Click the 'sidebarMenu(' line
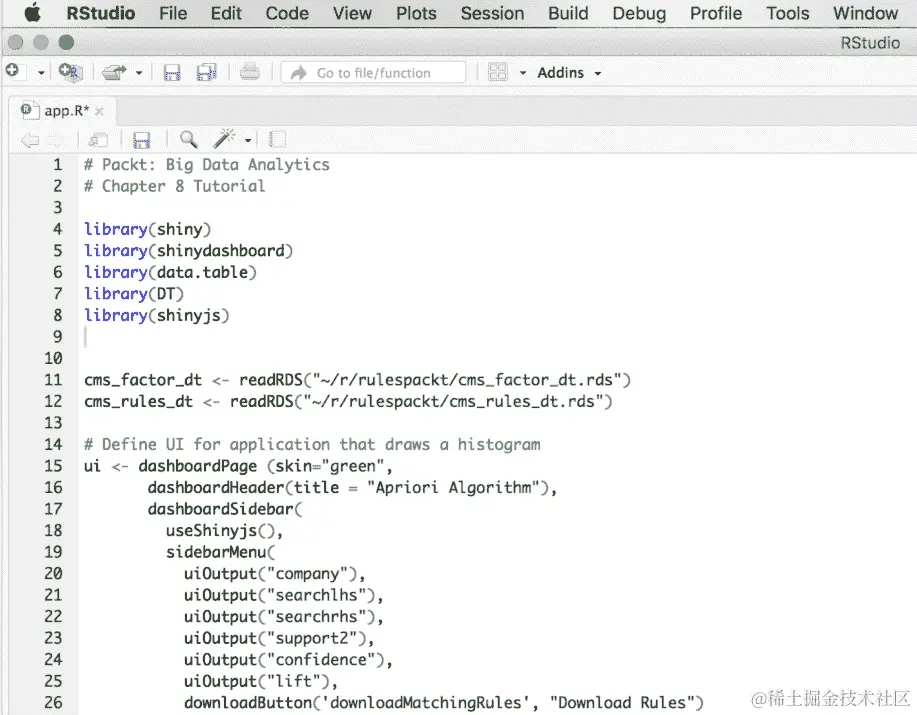The width and height of the screenshot is (917, 715). (220, 552)
